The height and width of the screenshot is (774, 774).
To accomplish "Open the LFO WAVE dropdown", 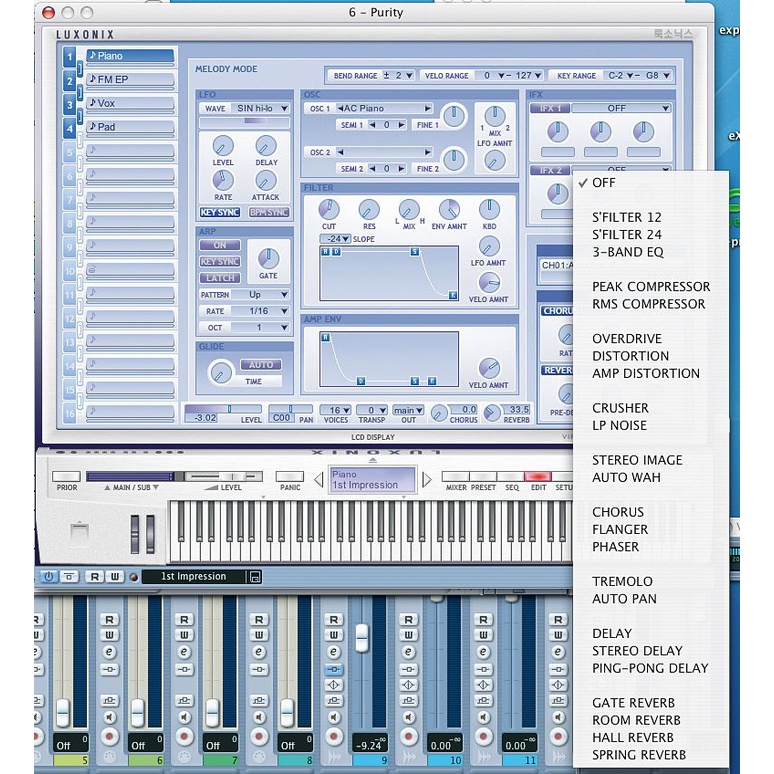I will pyautogui.click(x=258, y=108).
